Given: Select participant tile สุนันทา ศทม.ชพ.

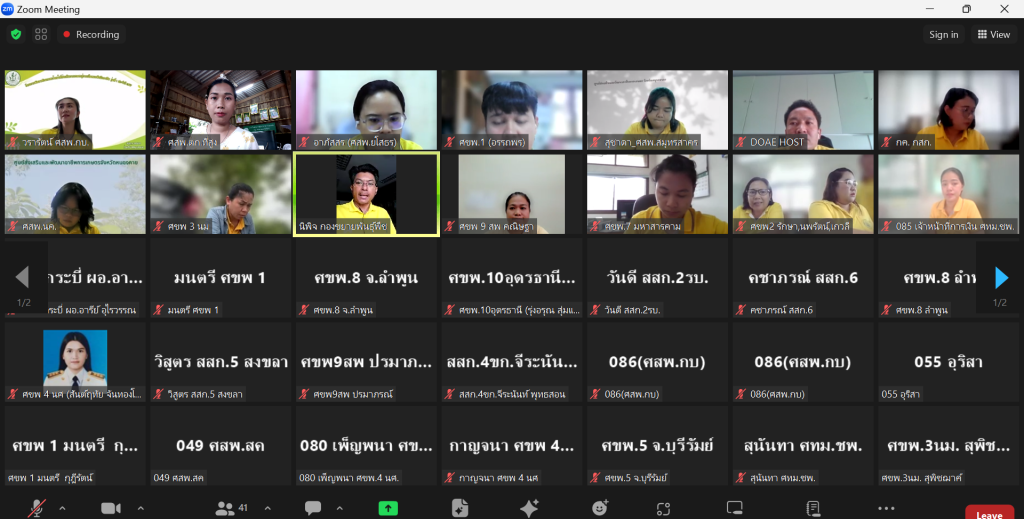Looking at the screenshot, I should [803, 446].
